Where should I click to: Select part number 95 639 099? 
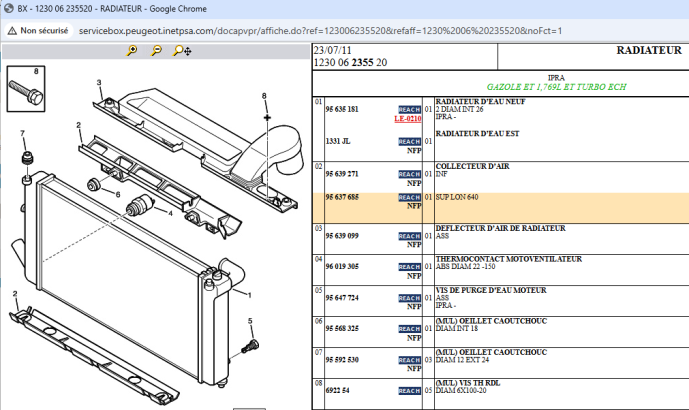tap(342, 236)
